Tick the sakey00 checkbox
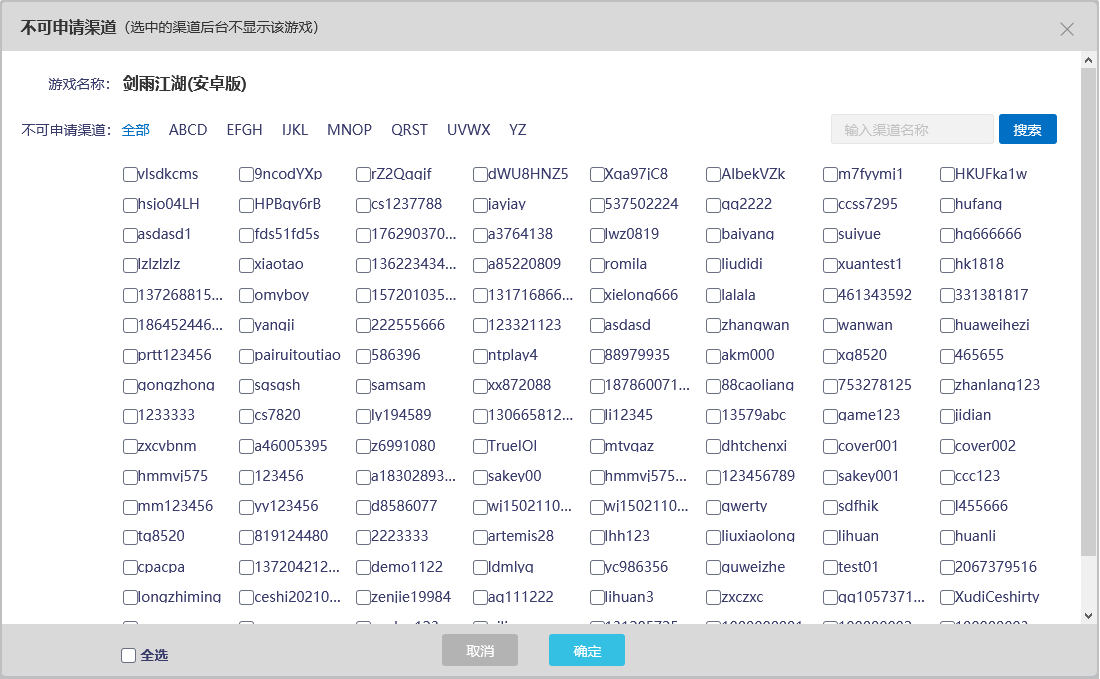 pos(480,477)
